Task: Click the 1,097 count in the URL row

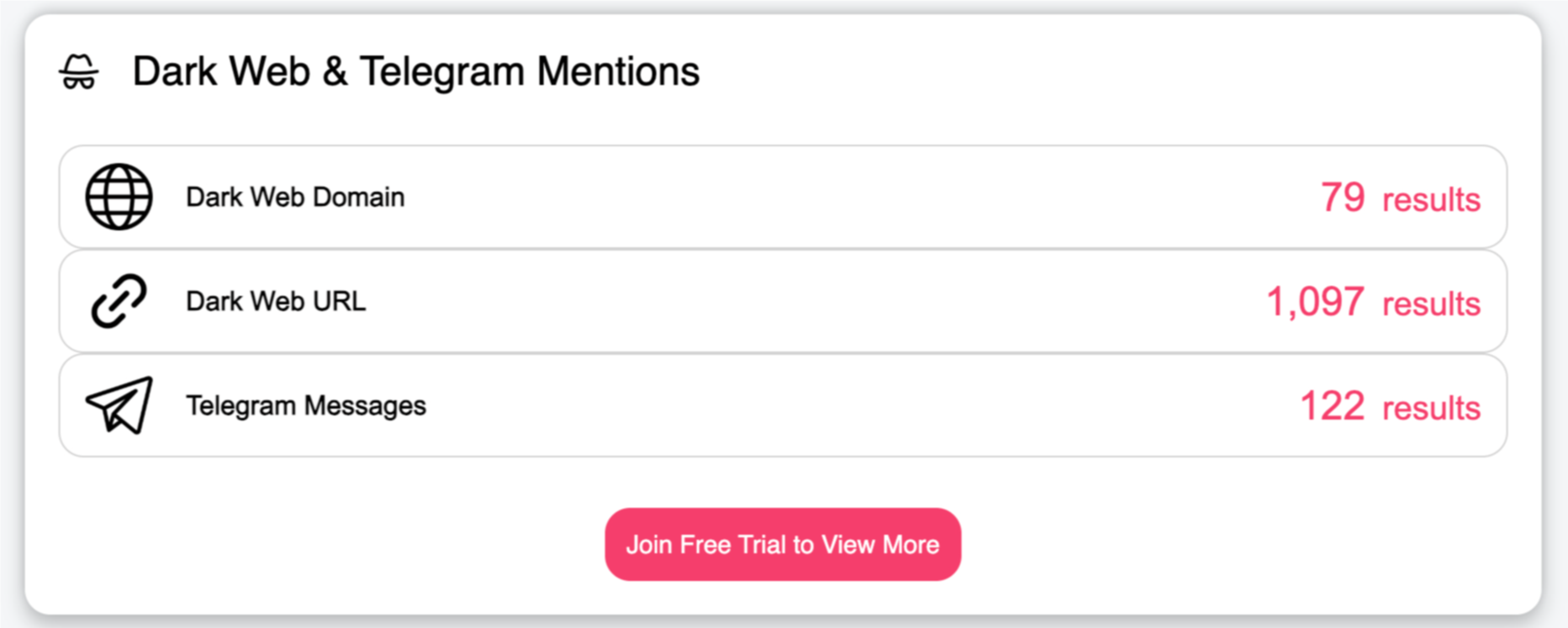Action: click(x=1315, y=302)
